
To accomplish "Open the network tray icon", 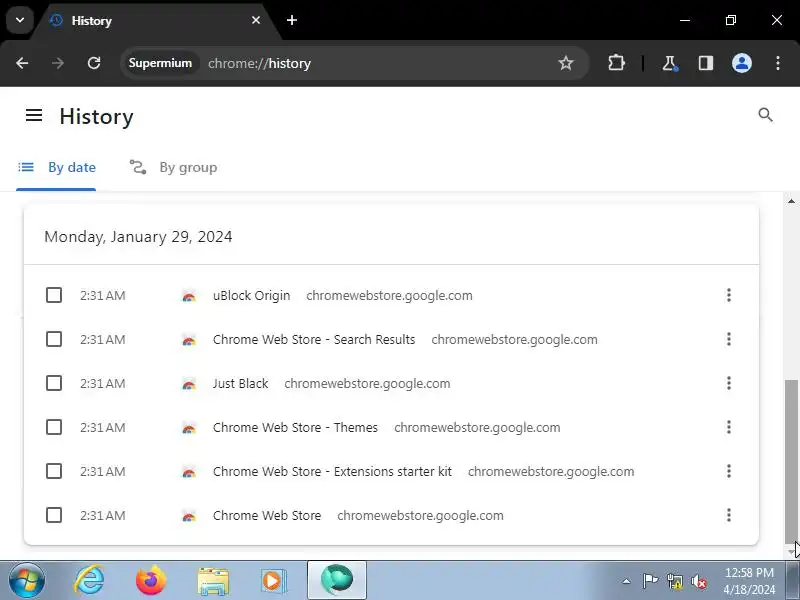I will click(674, 581).
